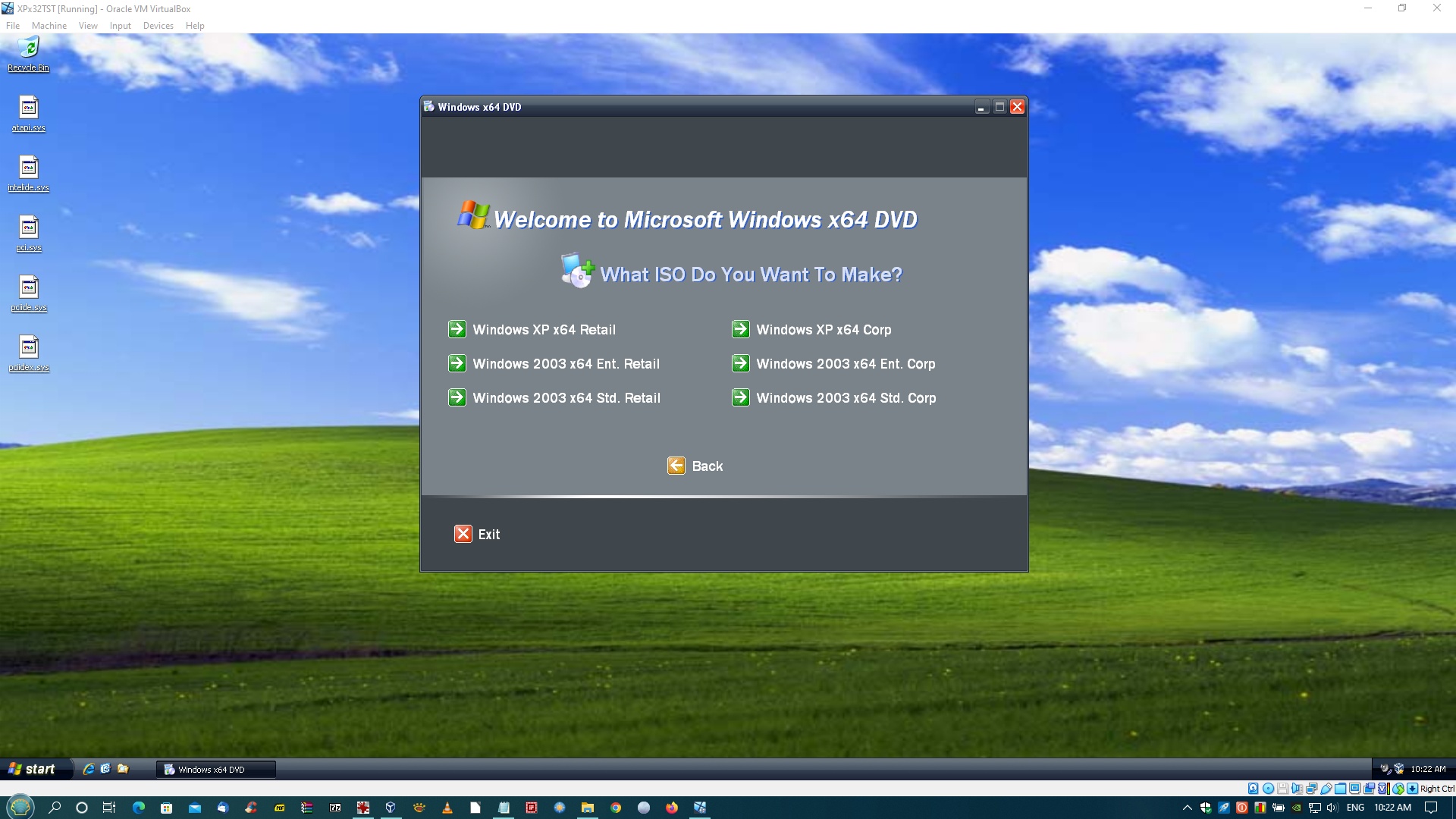Click the Cortana circle on host taskbar
The height and width of the screenshot is (819, 1456).
click(x=82, y=808)
